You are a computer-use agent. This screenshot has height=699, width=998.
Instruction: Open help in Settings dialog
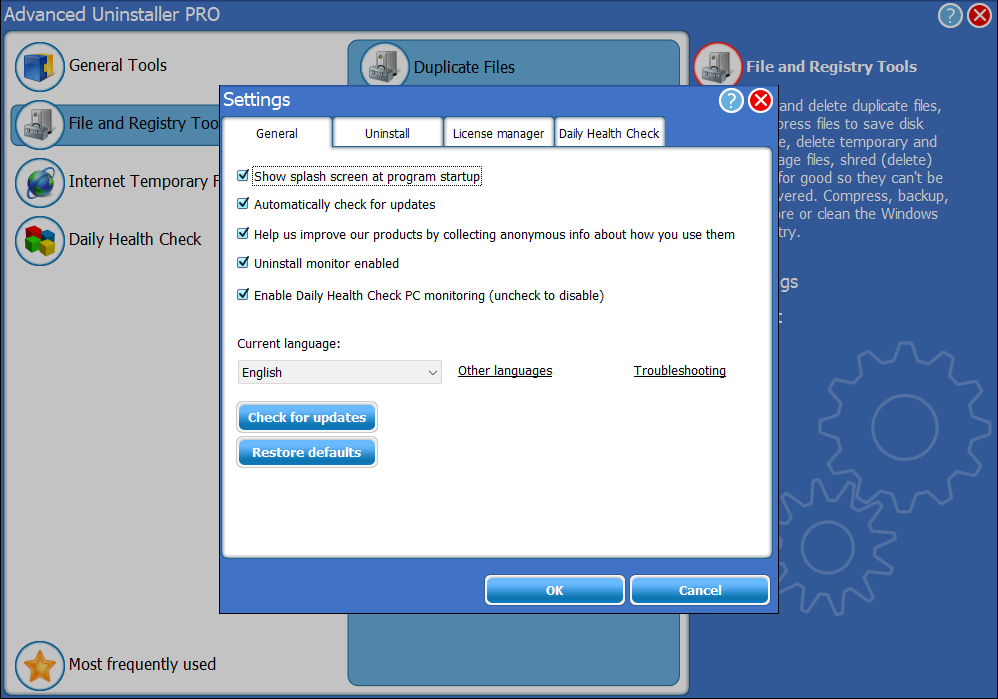(731, 101)
